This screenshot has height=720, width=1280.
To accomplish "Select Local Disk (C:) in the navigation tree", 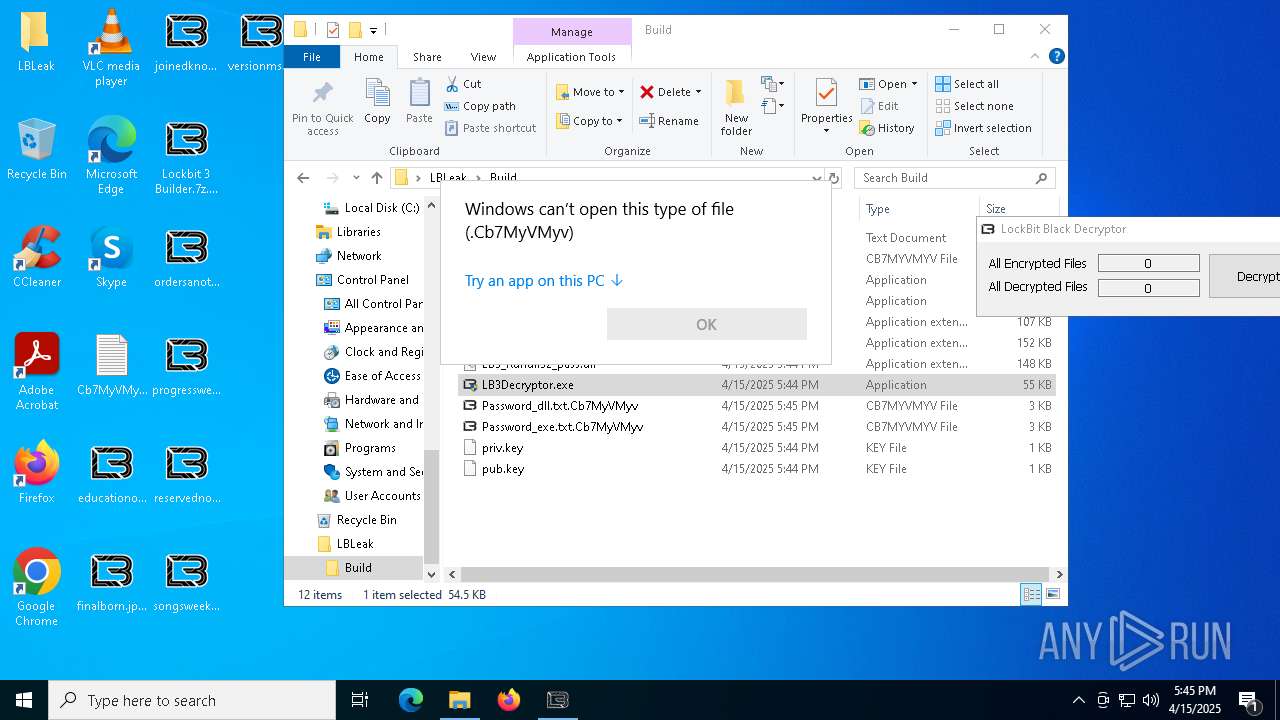I will (381, 208).
